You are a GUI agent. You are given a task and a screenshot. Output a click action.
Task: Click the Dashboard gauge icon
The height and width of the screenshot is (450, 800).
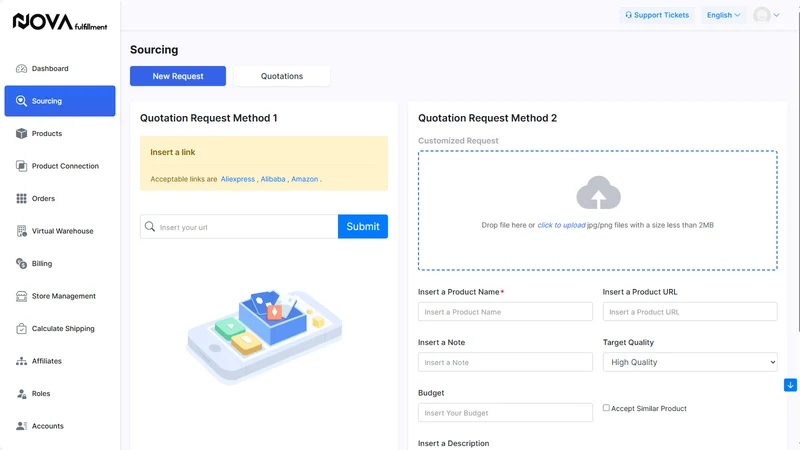(21, 68)
